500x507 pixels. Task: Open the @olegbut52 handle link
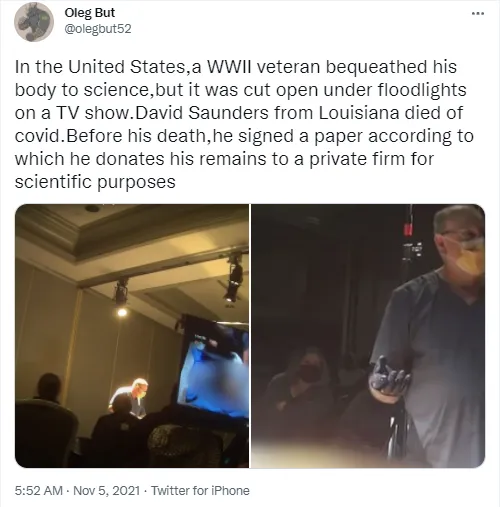point(98,29)
